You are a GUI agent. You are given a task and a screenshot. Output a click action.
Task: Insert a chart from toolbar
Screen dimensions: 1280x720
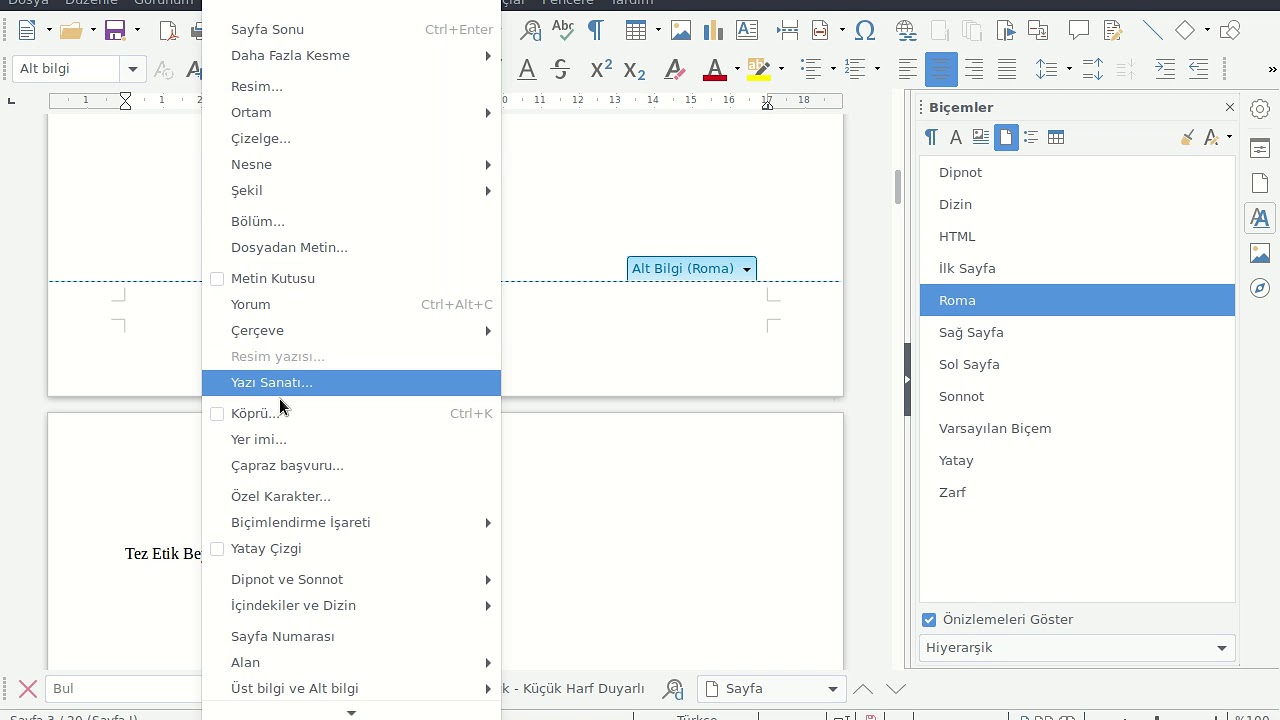coord(714,31)
